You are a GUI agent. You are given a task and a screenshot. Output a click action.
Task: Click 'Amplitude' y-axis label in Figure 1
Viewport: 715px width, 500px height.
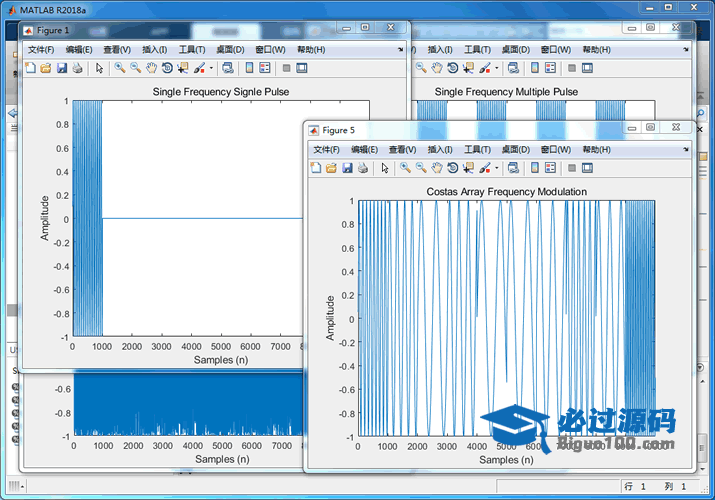(44, 218)
